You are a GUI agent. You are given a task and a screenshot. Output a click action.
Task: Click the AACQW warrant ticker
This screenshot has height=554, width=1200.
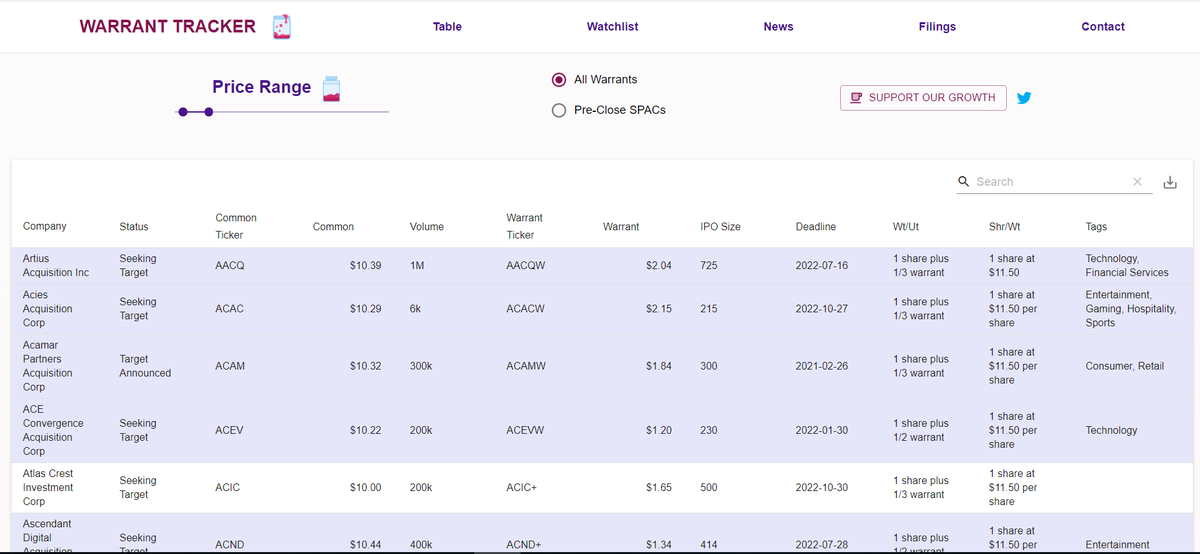[x=526, y=266]
